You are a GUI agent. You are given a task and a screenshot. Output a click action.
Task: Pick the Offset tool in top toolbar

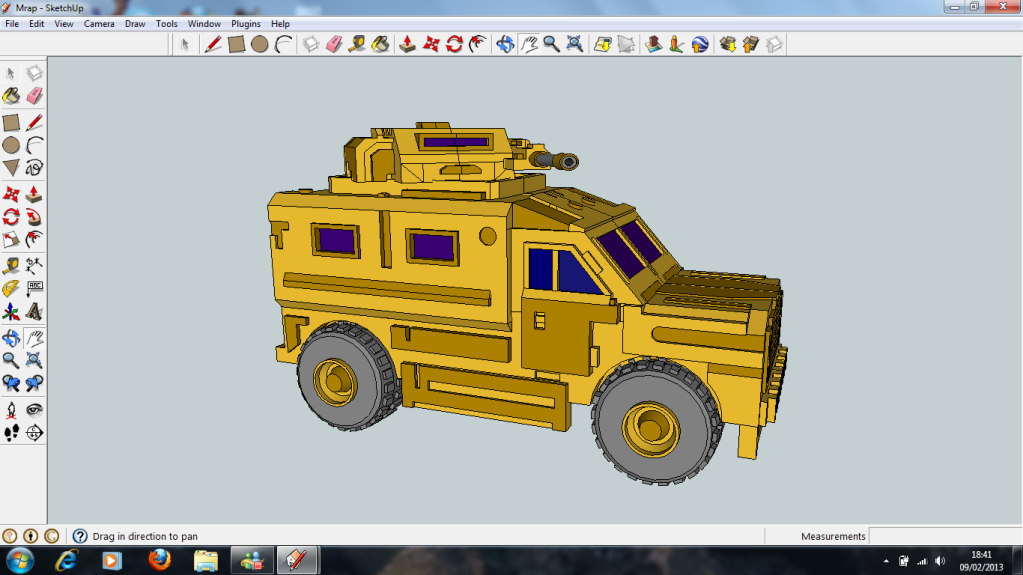(478, 44)
